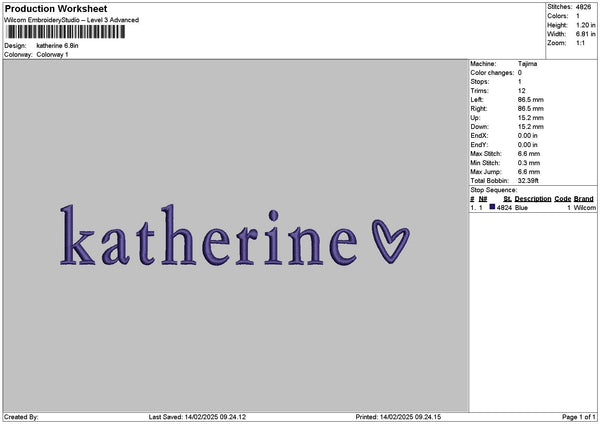Click the blue thread color swatch
Image resolution: width=600 pixels, height=424 pixels.
[x=492, y=207]
